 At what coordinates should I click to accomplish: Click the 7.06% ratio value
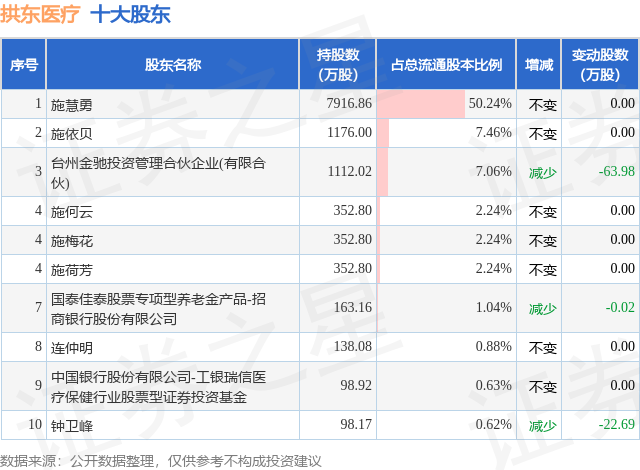coord(493,171)
